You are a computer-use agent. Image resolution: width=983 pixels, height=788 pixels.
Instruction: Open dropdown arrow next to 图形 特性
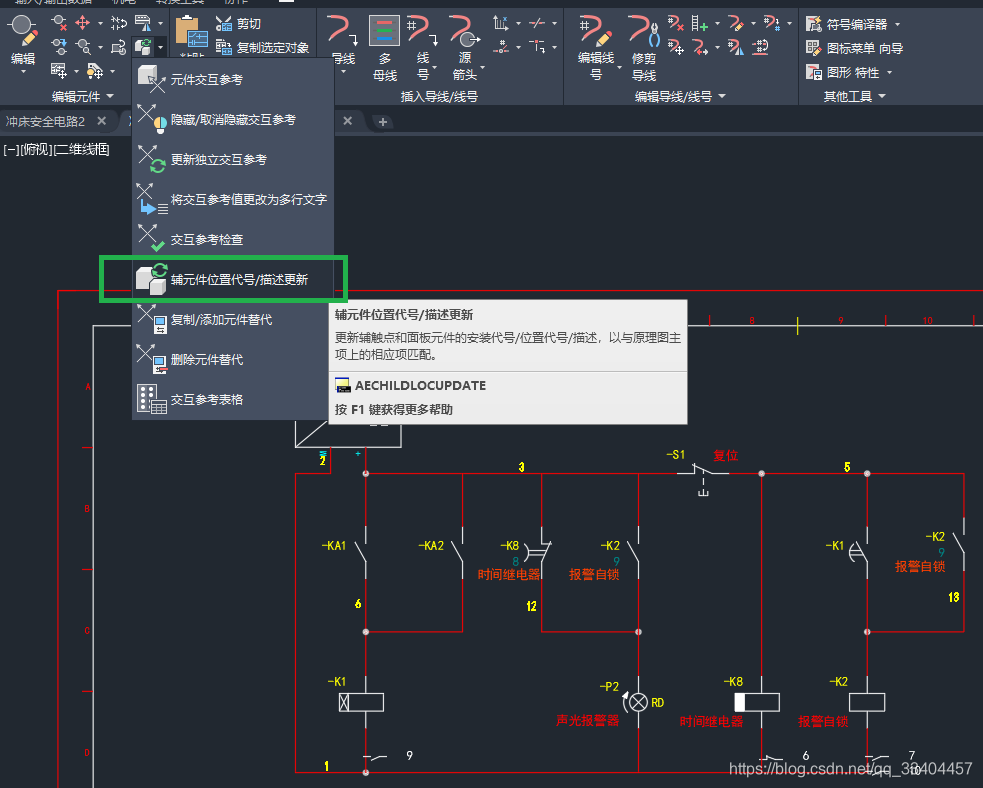[x=889, y=73]
